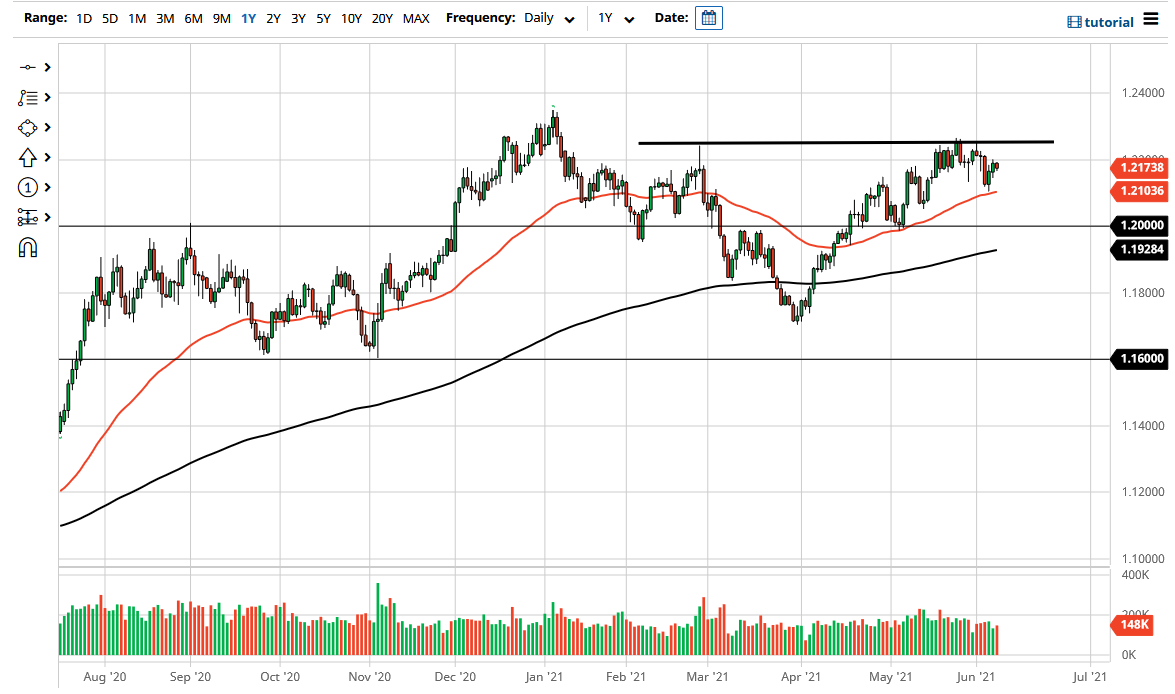Open the text annotation list tool
Viewport: 1175px width, 694px height.
pos(28,97)
